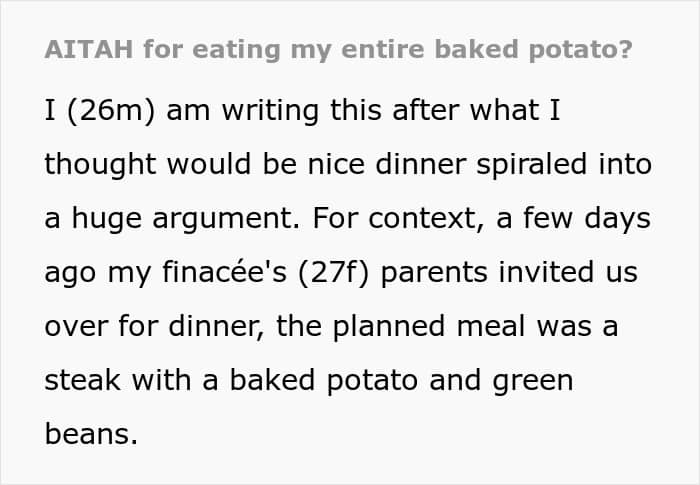Click the post title about baked potato
700x485 pixels.
click(x=338, y=50)
